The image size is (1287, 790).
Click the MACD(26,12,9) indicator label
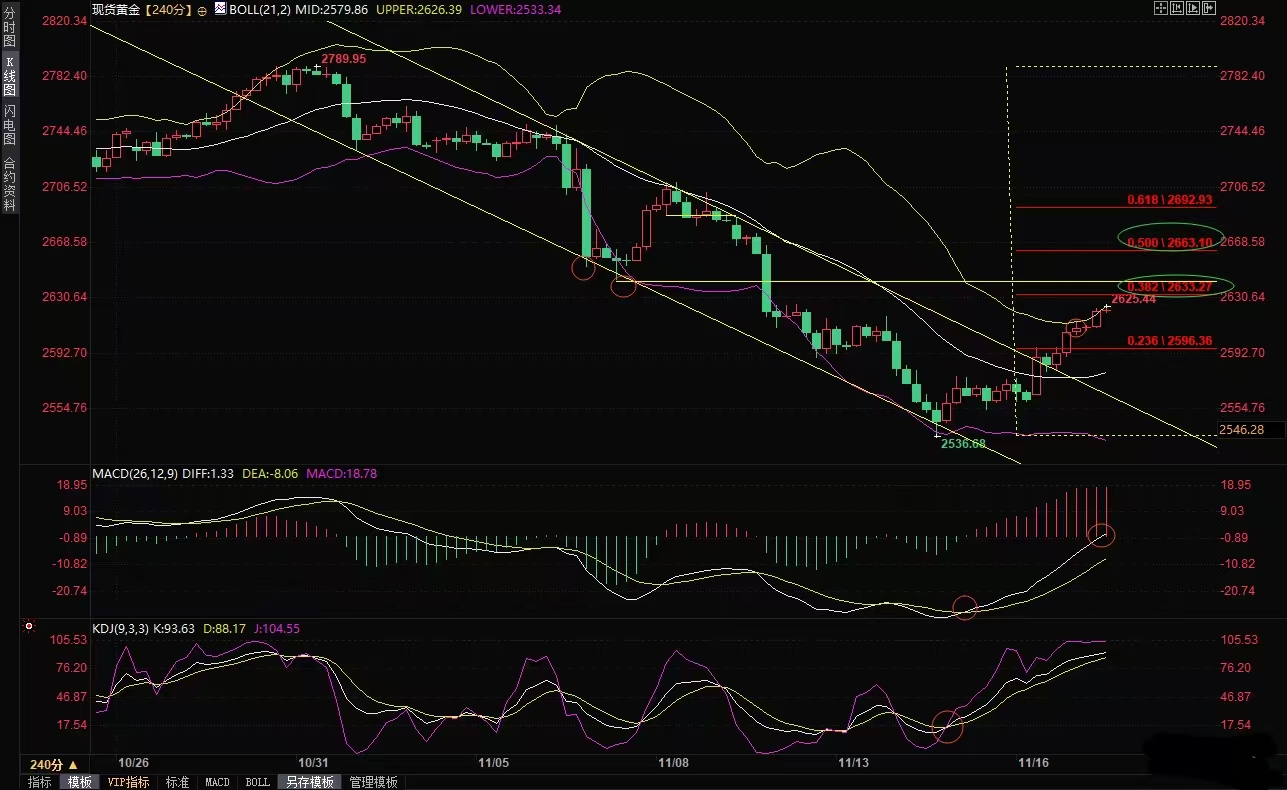pos(135,473)
